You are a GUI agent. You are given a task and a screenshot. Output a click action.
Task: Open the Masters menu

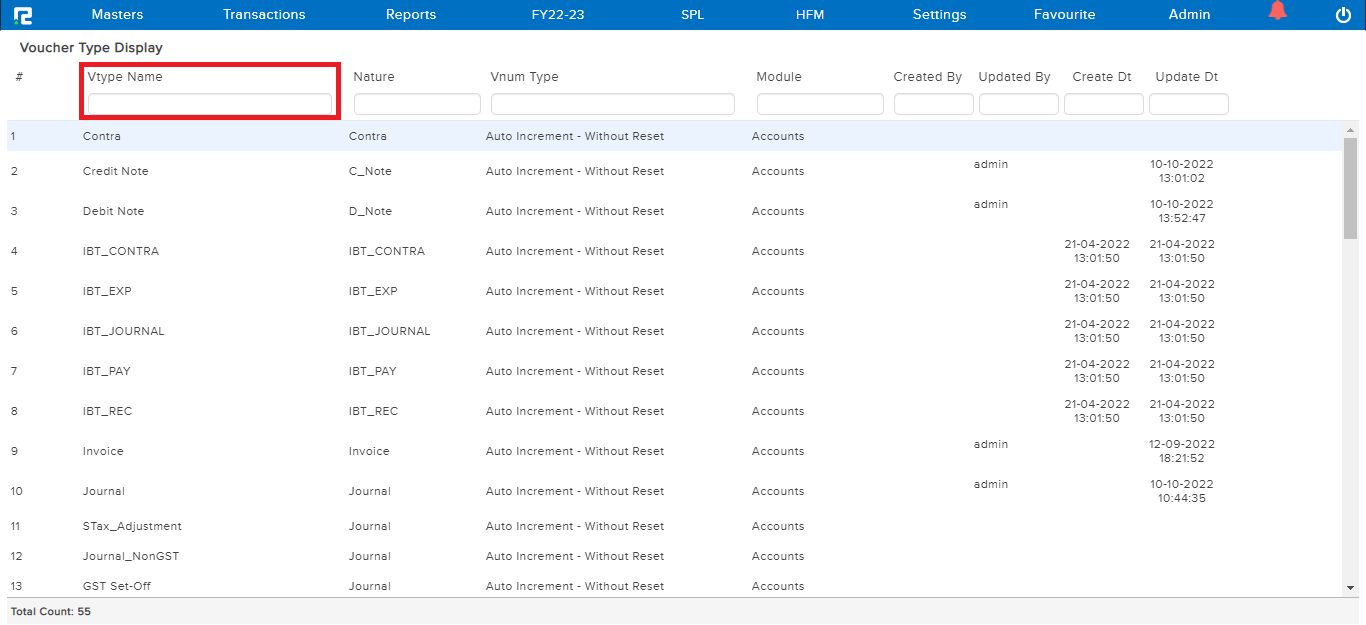[117, 14]
